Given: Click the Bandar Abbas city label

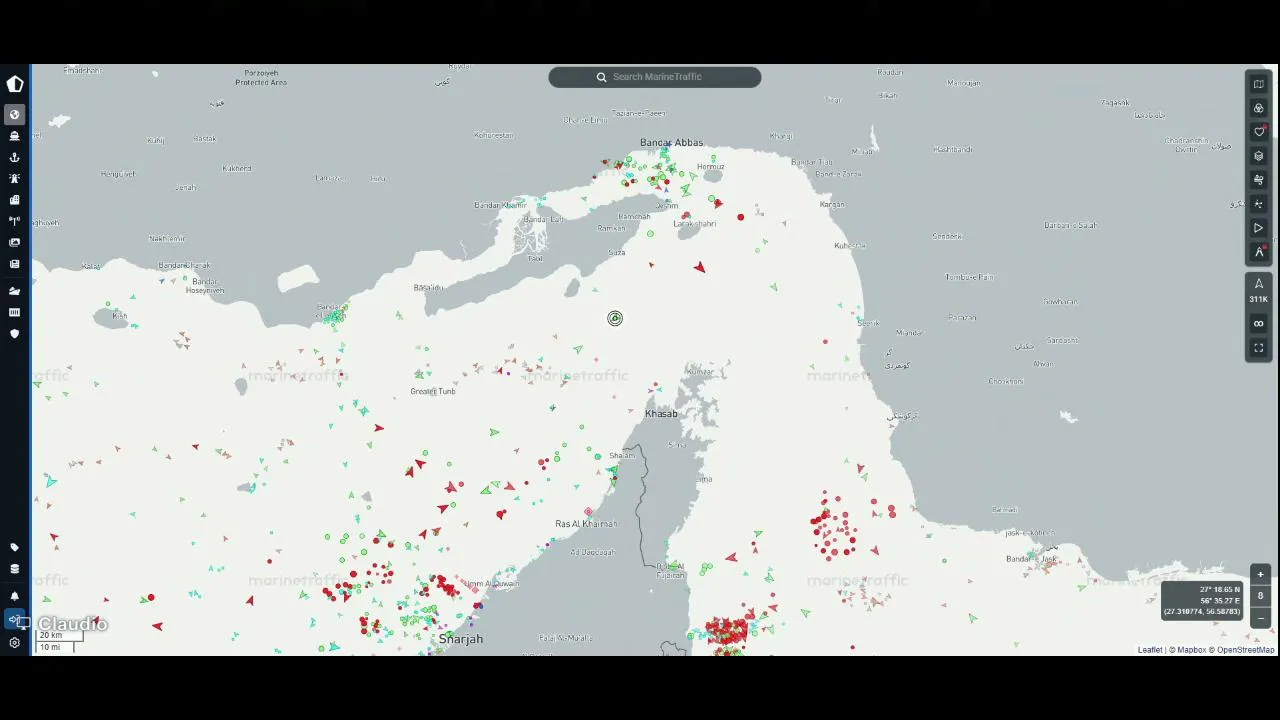Looking at the screenshot, I should coord(671,143).
